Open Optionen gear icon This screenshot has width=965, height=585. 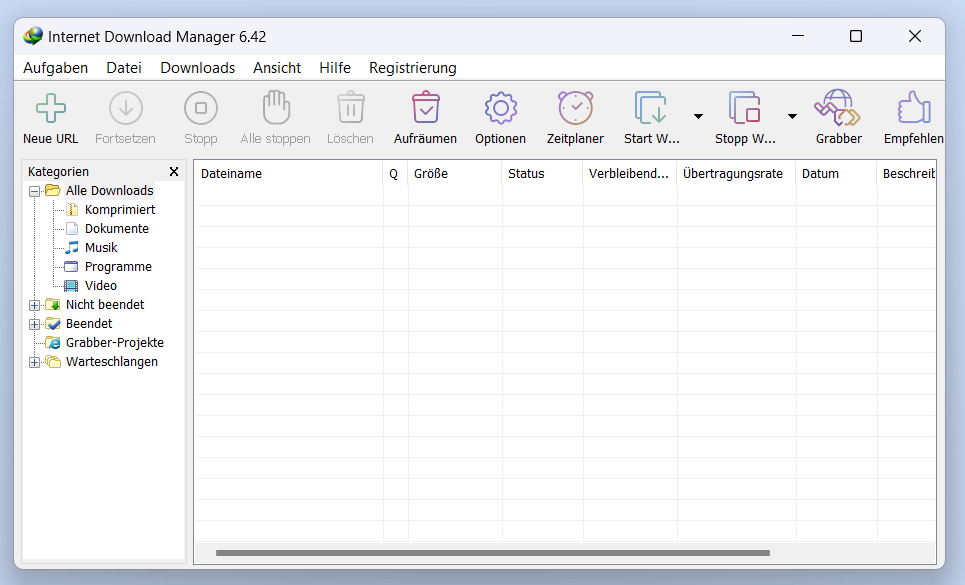tap(500, 108)
